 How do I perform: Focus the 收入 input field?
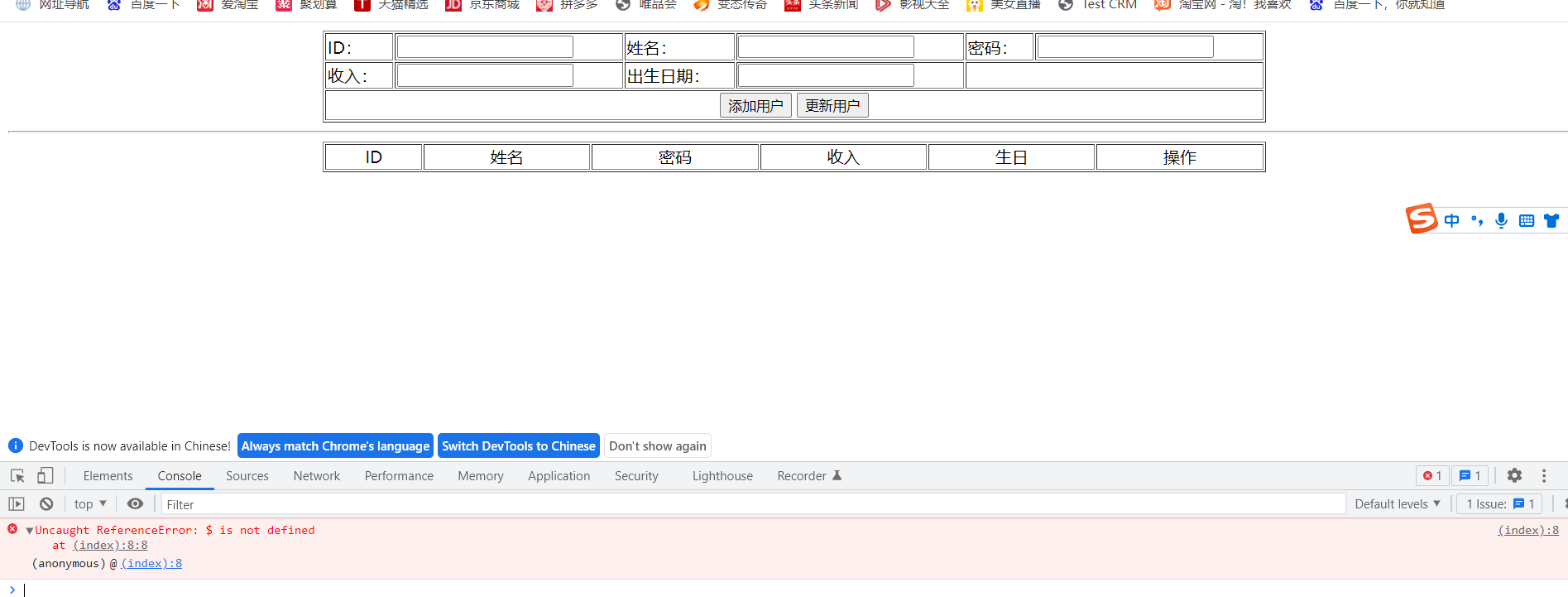[485, 75]
